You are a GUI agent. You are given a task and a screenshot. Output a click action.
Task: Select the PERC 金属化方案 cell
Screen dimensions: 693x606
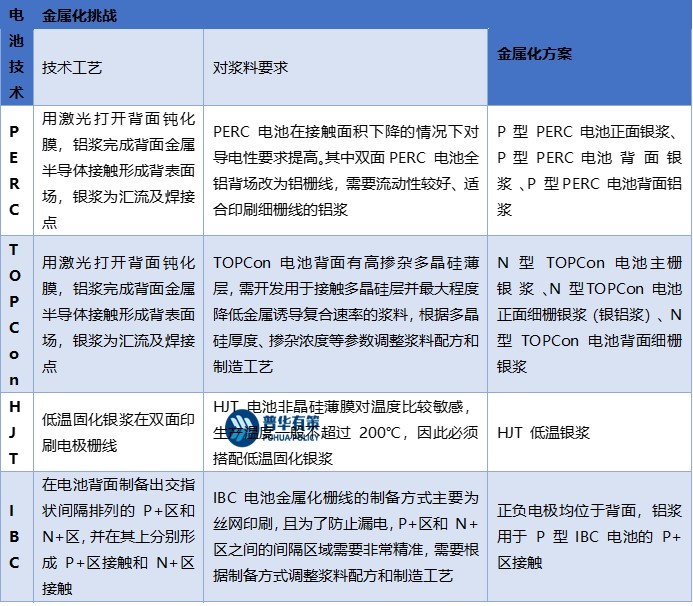589,170
